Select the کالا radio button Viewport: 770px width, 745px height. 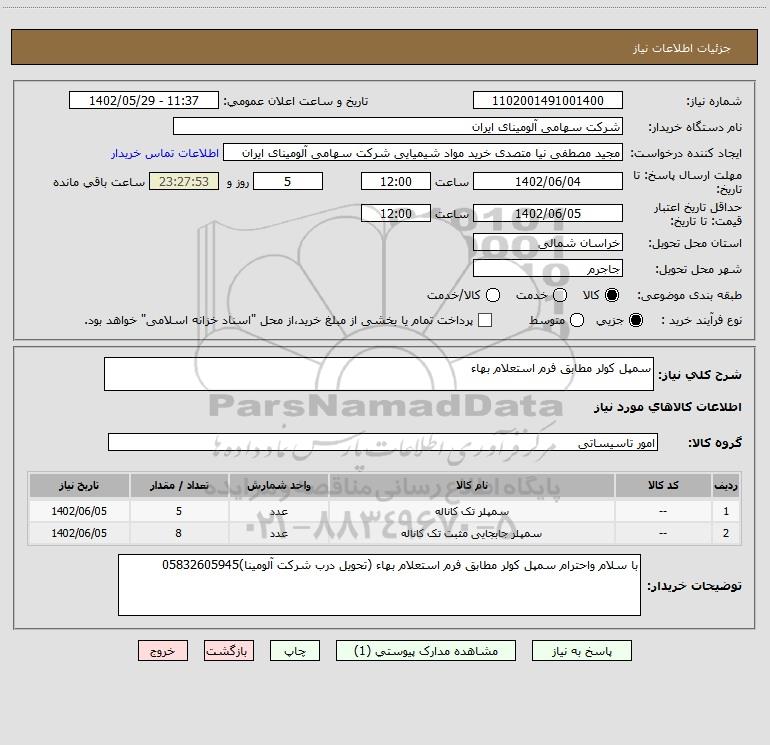pos(612,295)
